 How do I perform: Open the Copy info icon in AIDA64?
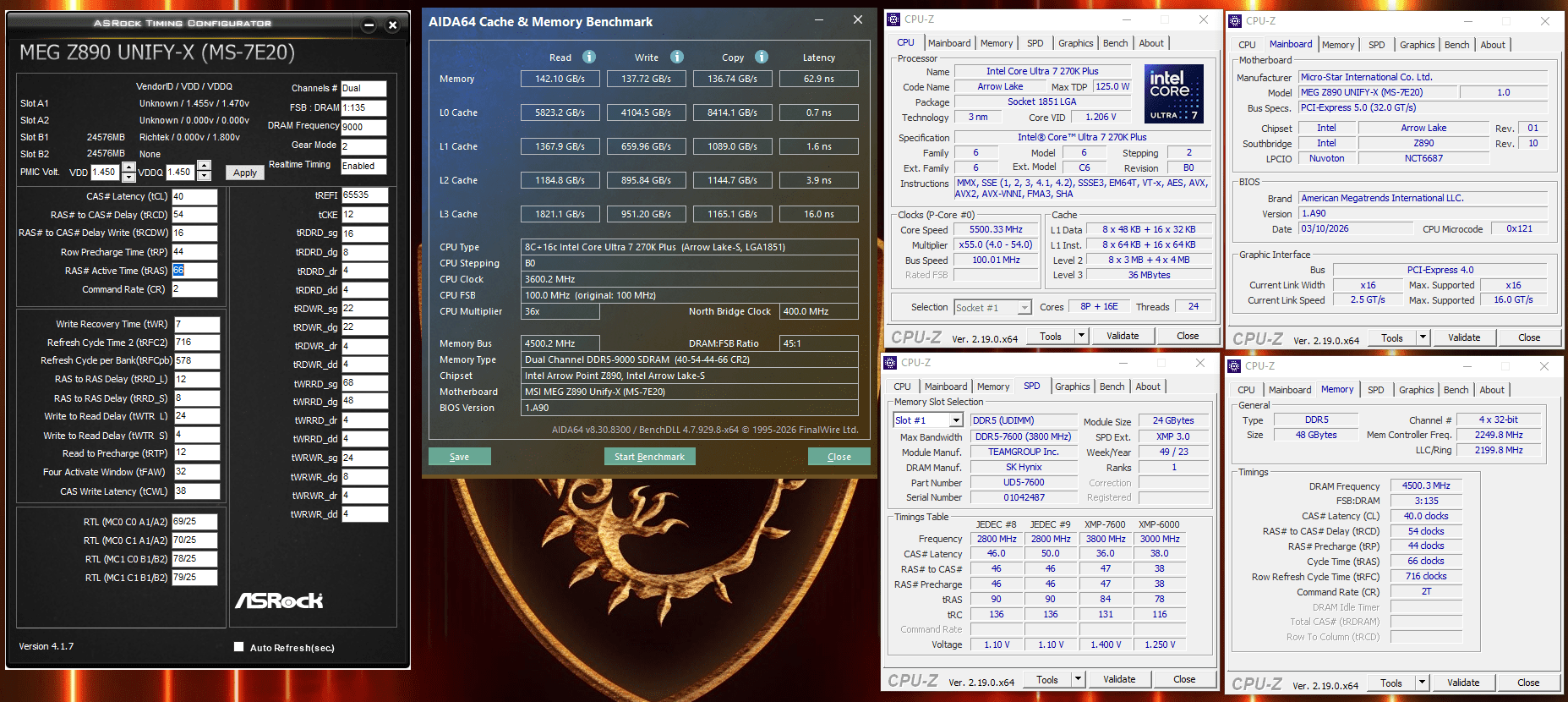click(x=762, y=57)
